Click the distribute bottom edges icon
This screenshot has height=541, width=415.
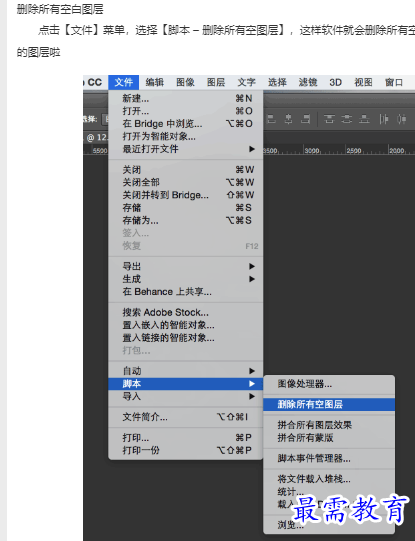[x=364, y=119]
